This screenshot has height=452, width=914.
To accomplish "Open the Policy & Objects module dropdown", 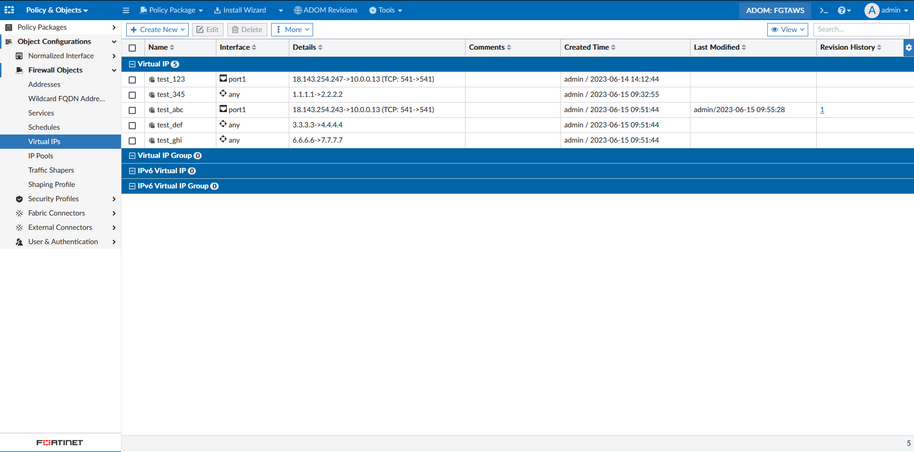I will [57, 10].
